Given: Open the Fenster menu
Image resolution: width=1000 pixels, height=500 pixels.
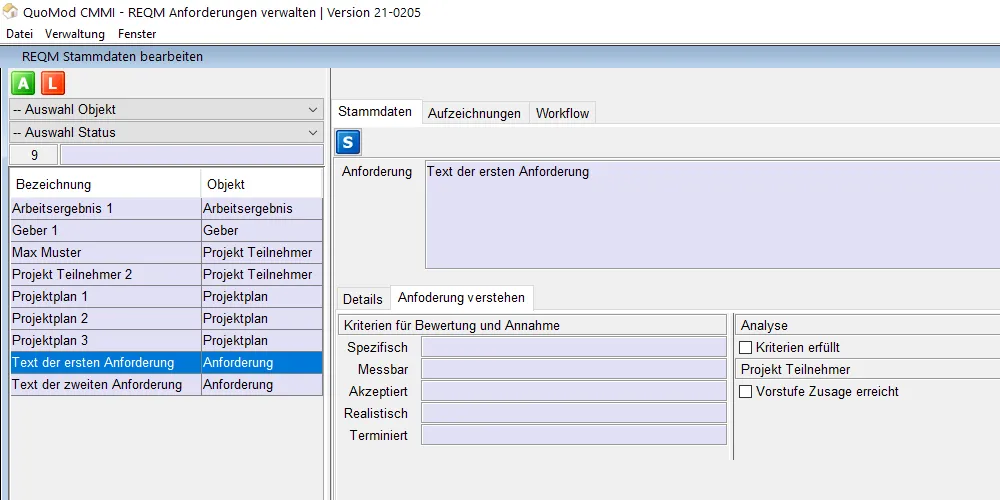Looking at the screenshot, I should coord(137,34).
